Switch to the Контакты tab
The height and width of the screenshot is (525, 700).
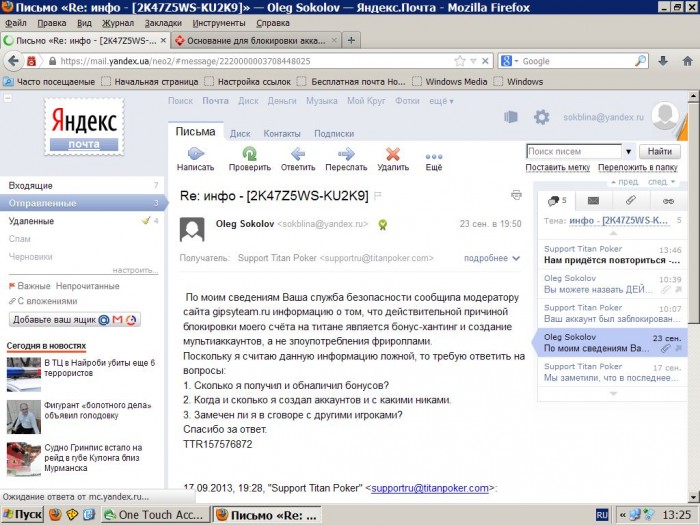tap(282, 133)
